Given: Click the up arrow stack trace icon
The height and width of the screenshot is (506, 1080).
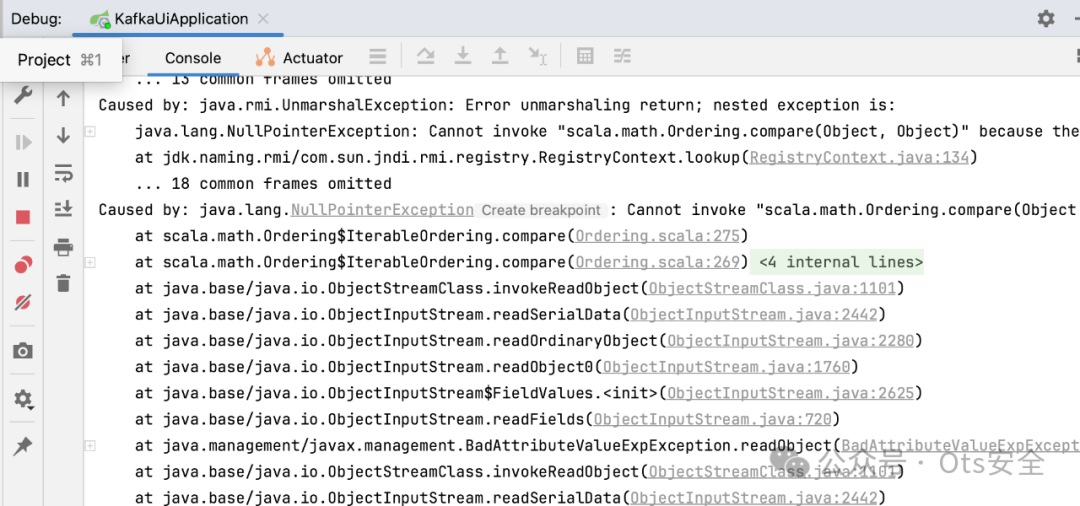Looking at the screenshot, I should pos(63,98).
